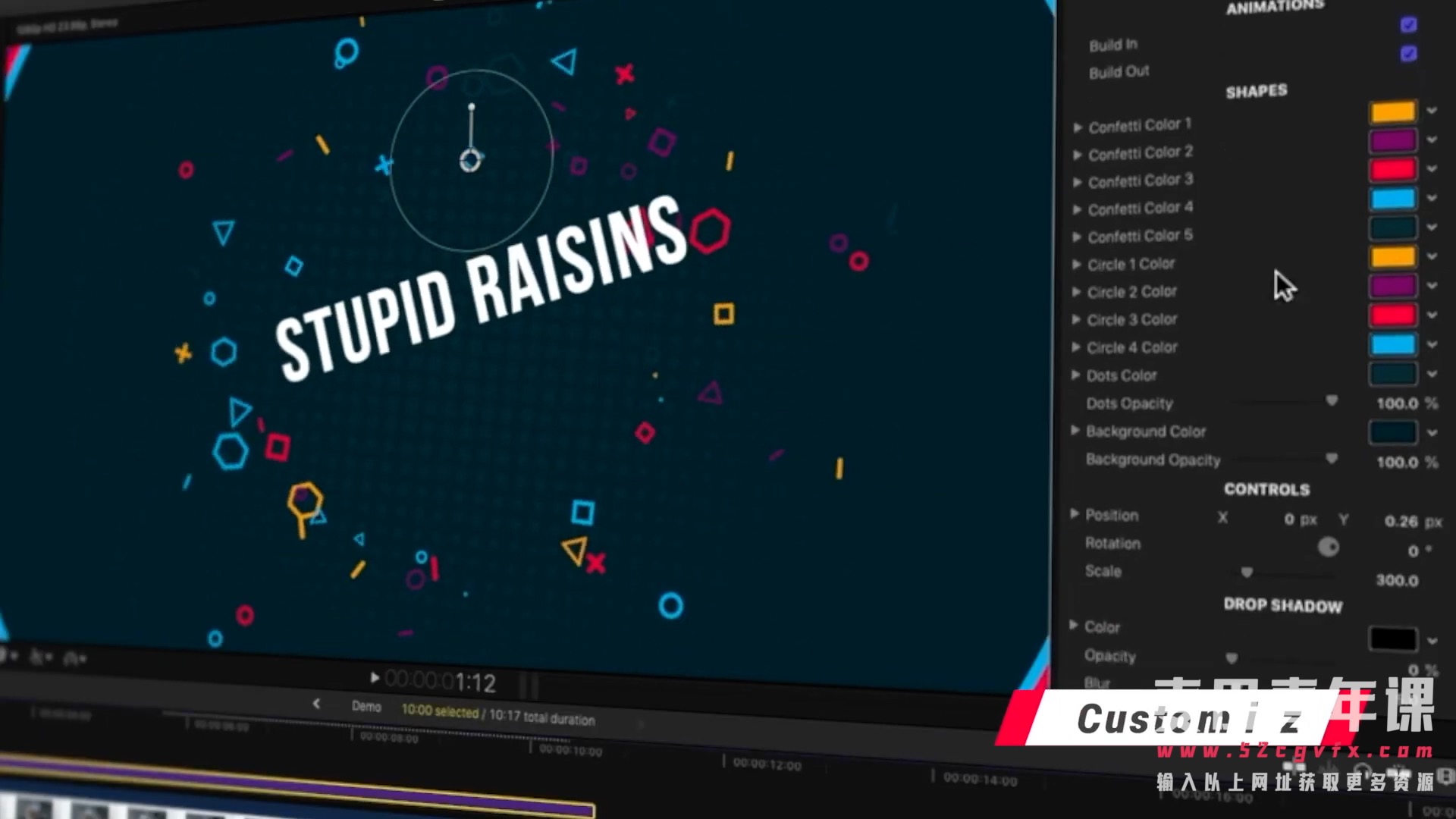The width and height of the screenshot is (1456, 819).
Task: Click the Background Opacity 100.0 value field
Action: coord(1398,462)
